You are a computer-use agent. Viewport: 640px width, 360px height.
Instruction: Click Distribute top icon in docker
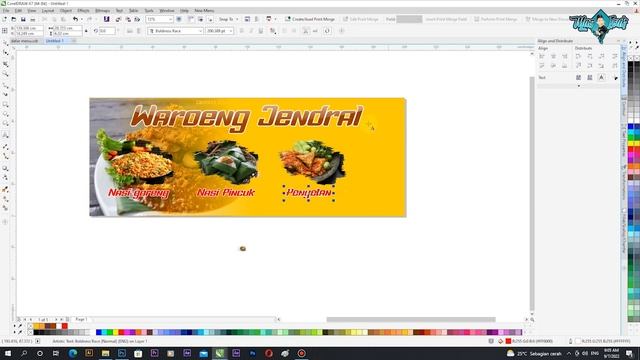pyautogui.click(x=578, y=65)
